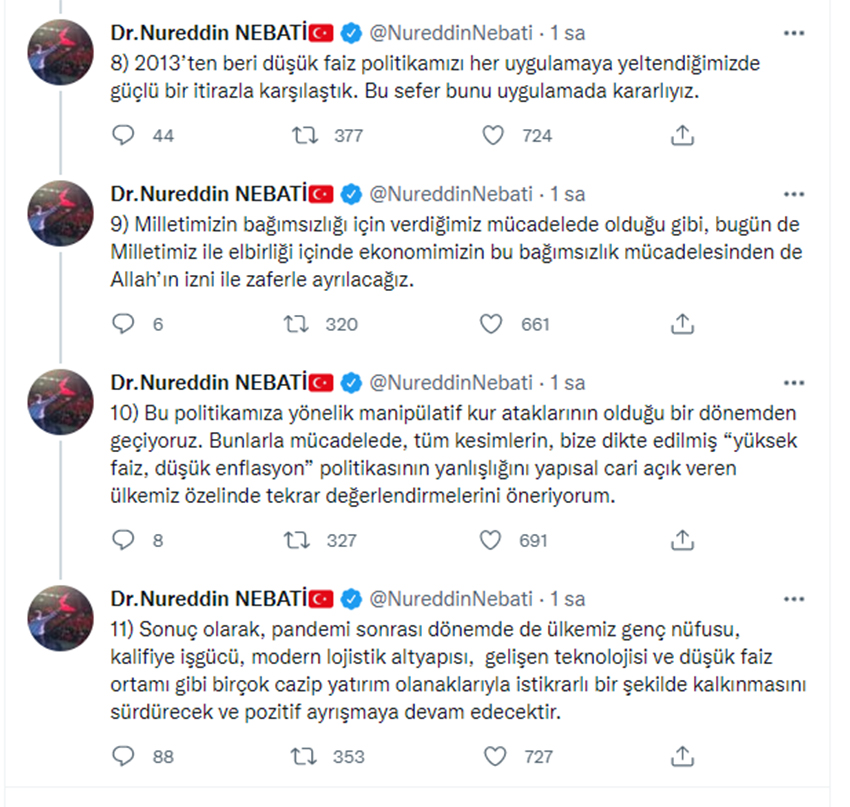Reply to tweet 8 about low interest policy

click(x=123, y=135)
